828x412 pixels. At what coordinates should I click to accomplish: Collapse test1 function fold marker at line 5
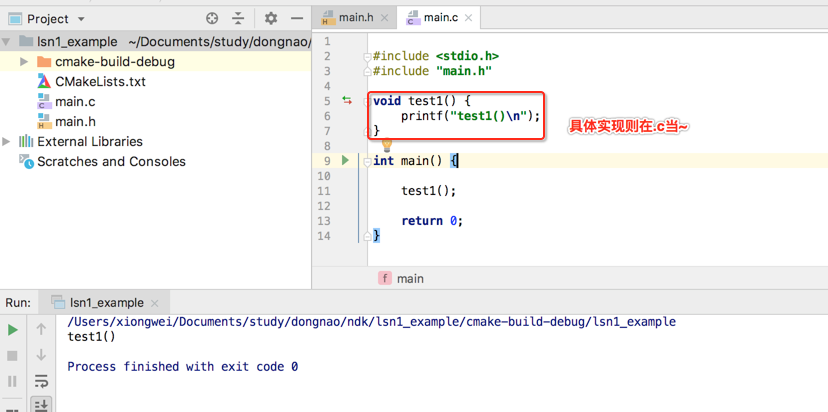tap(368, 101)
